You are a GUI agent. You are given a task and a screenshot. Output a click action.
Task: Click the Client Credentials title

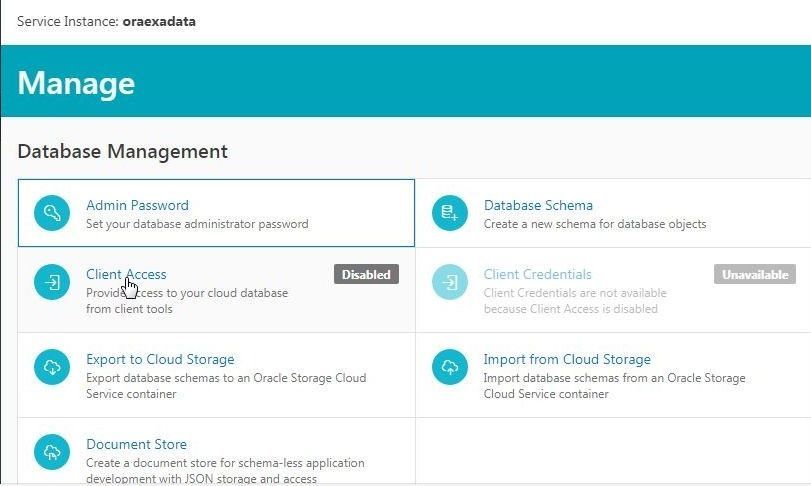coord(537,274)
